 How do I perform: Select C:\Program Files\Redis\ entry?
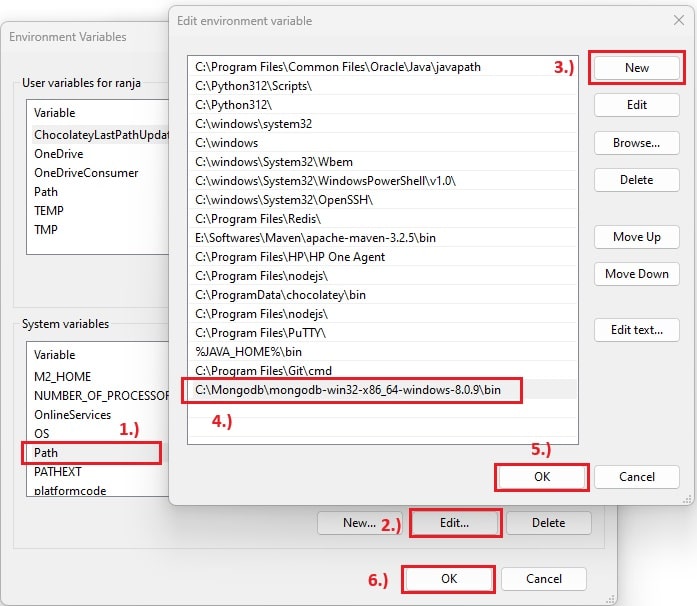click(382, 219)
